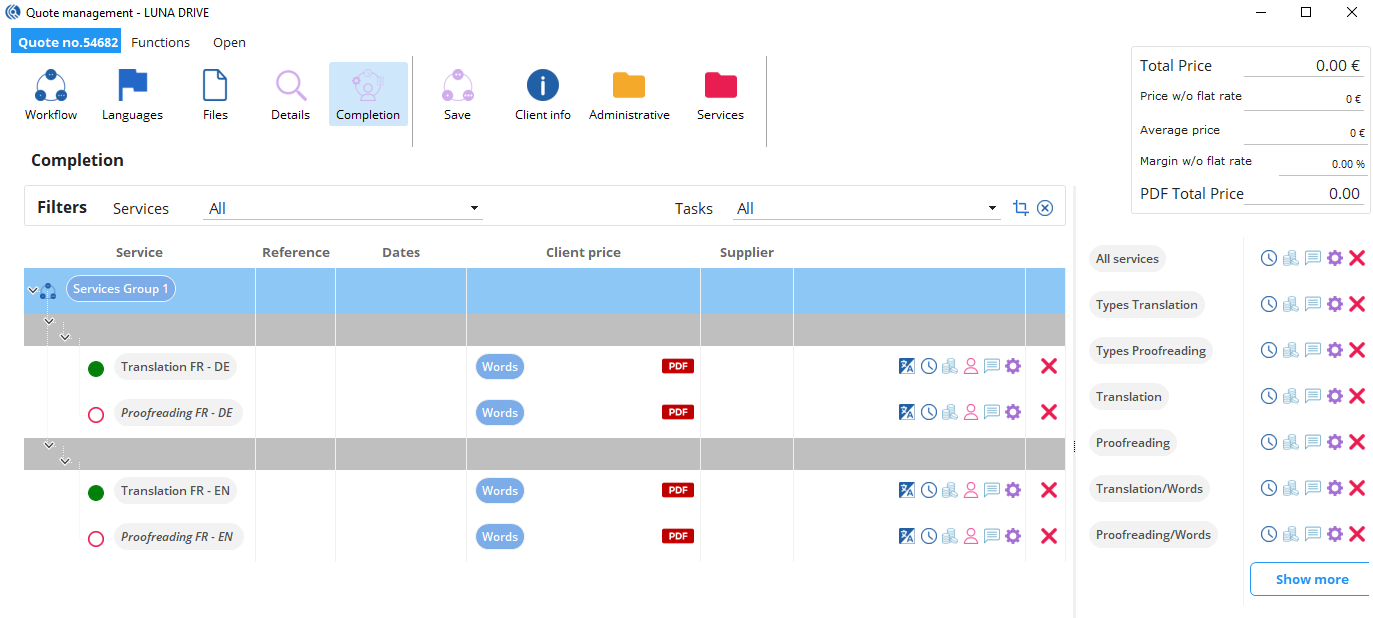1373x618 pixels.
Task: Click language icon on Translation FR - DE row
Action: click(x=907, y=366)
